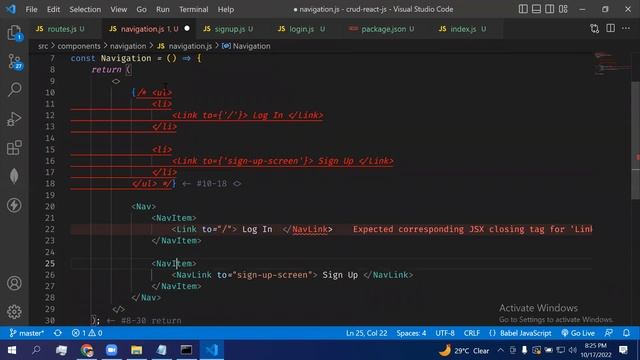
Task: Open the terminal window from the taskbar
Action: tap(186, 350)
